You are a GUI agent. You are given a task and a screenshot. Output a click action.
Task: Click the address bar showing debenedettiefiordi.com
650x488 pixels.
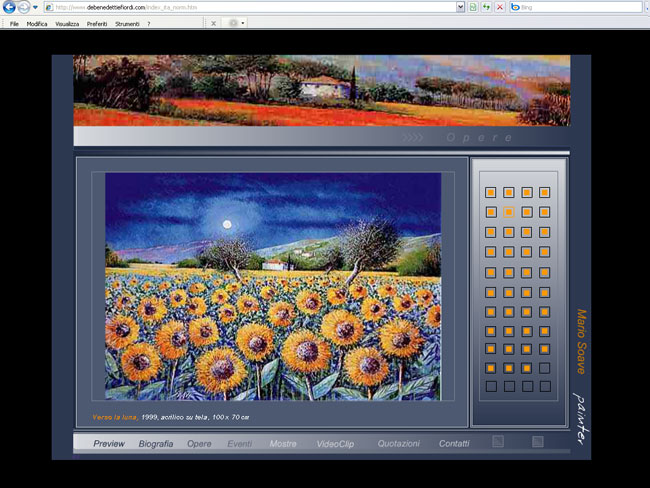254,7
